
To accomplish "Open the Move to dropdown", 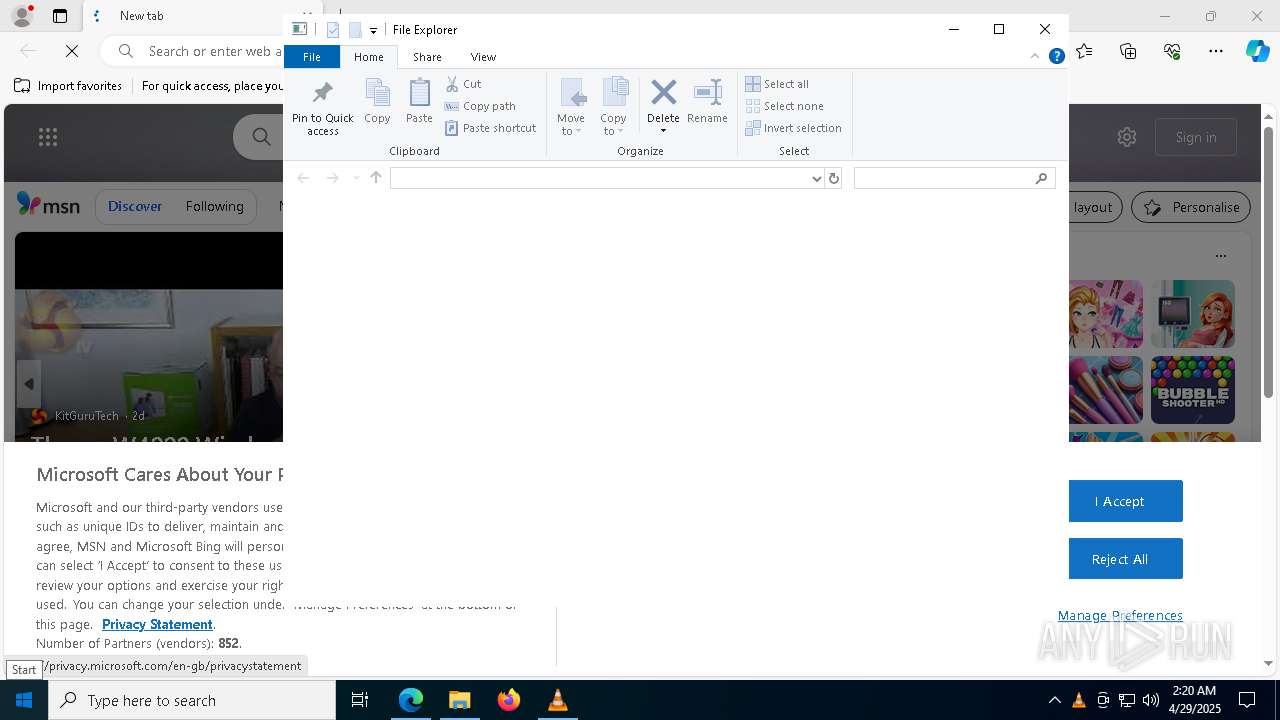I will pos(571,107).
